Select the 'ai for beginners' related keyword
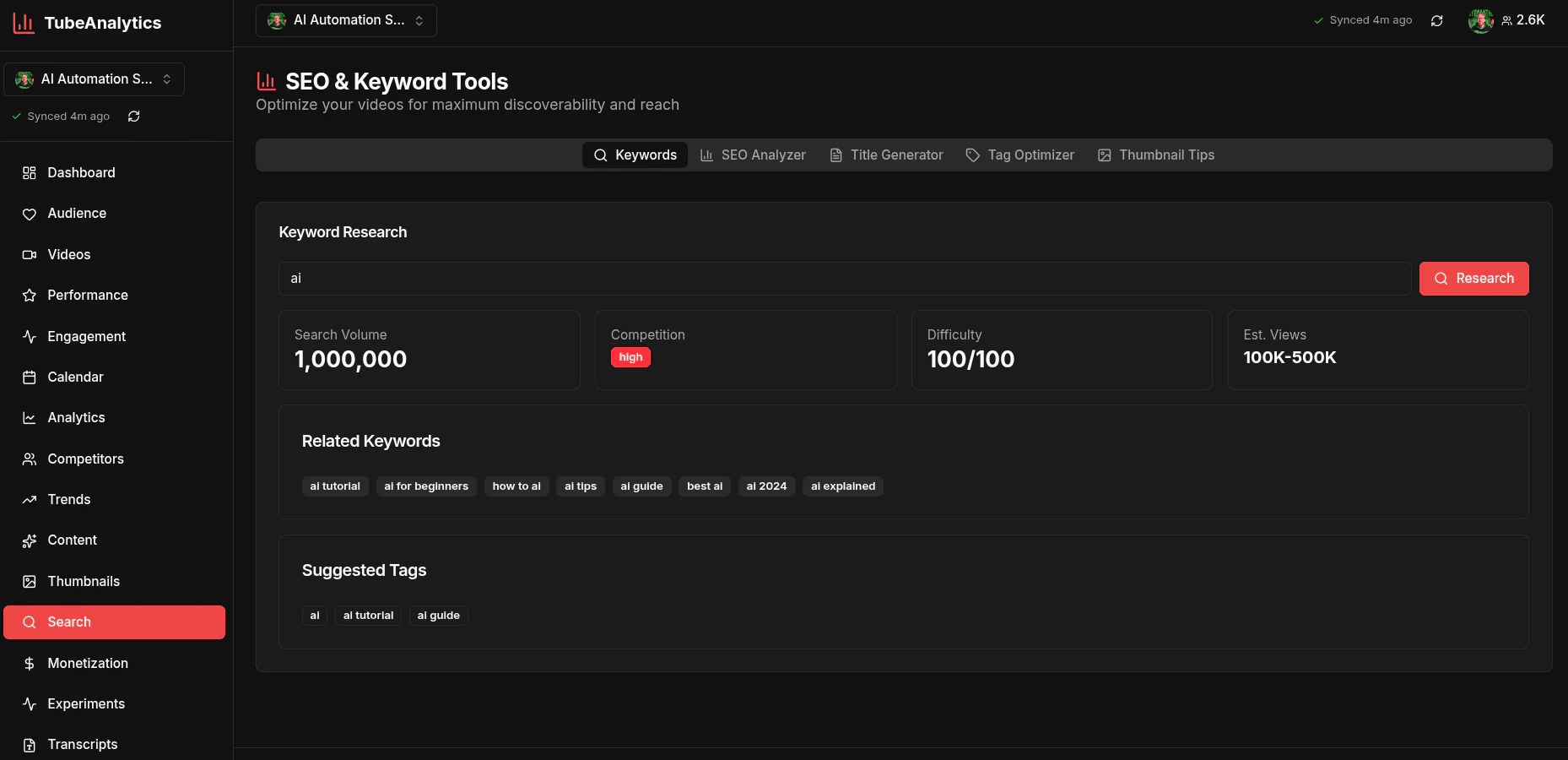The height and width of the screenshot is (760, 1568). [x=426, y=486]
